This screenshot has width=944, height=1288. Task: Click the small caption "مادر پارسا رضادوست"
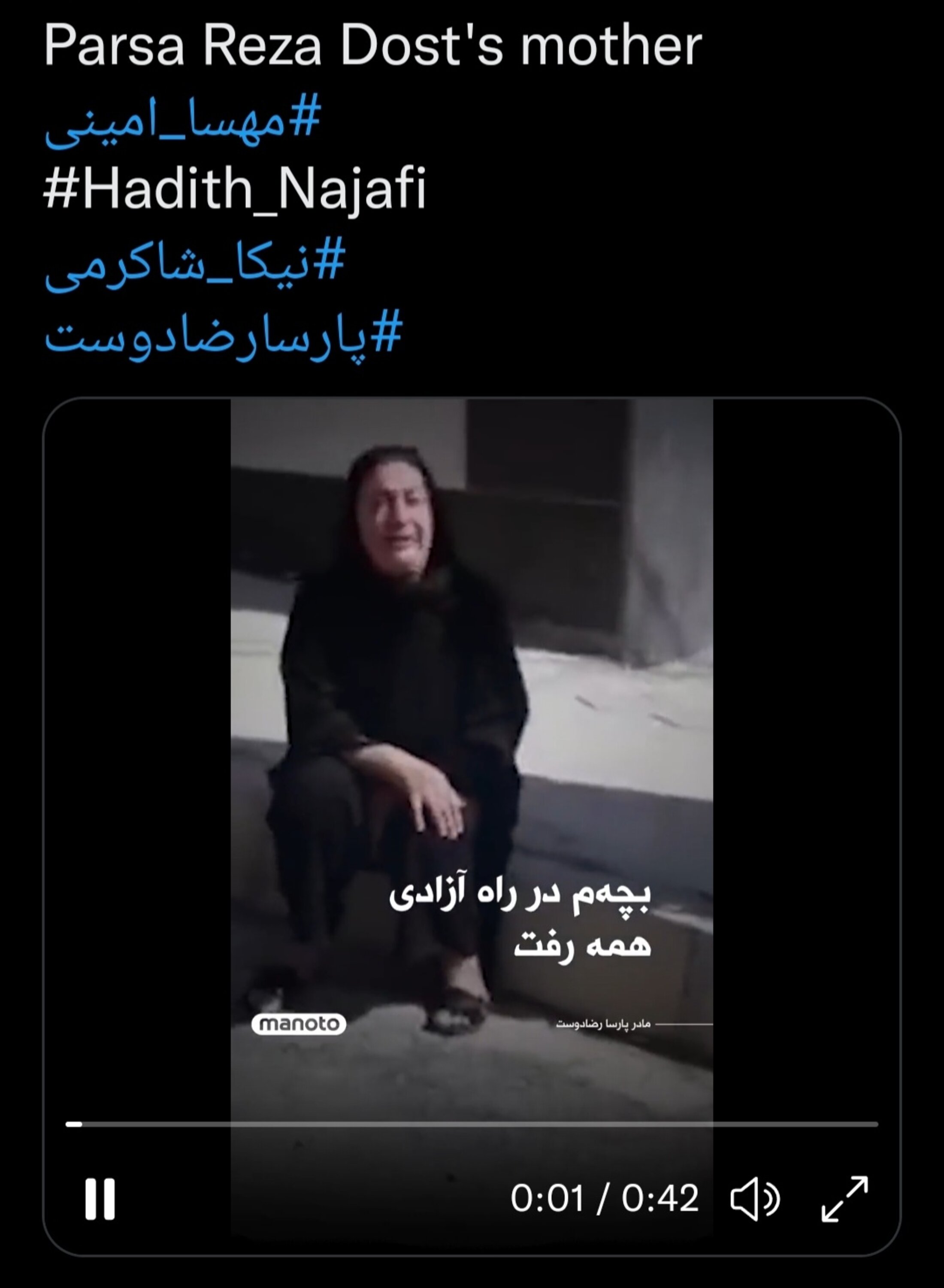pyautogui.click(x=603, y=1024)
